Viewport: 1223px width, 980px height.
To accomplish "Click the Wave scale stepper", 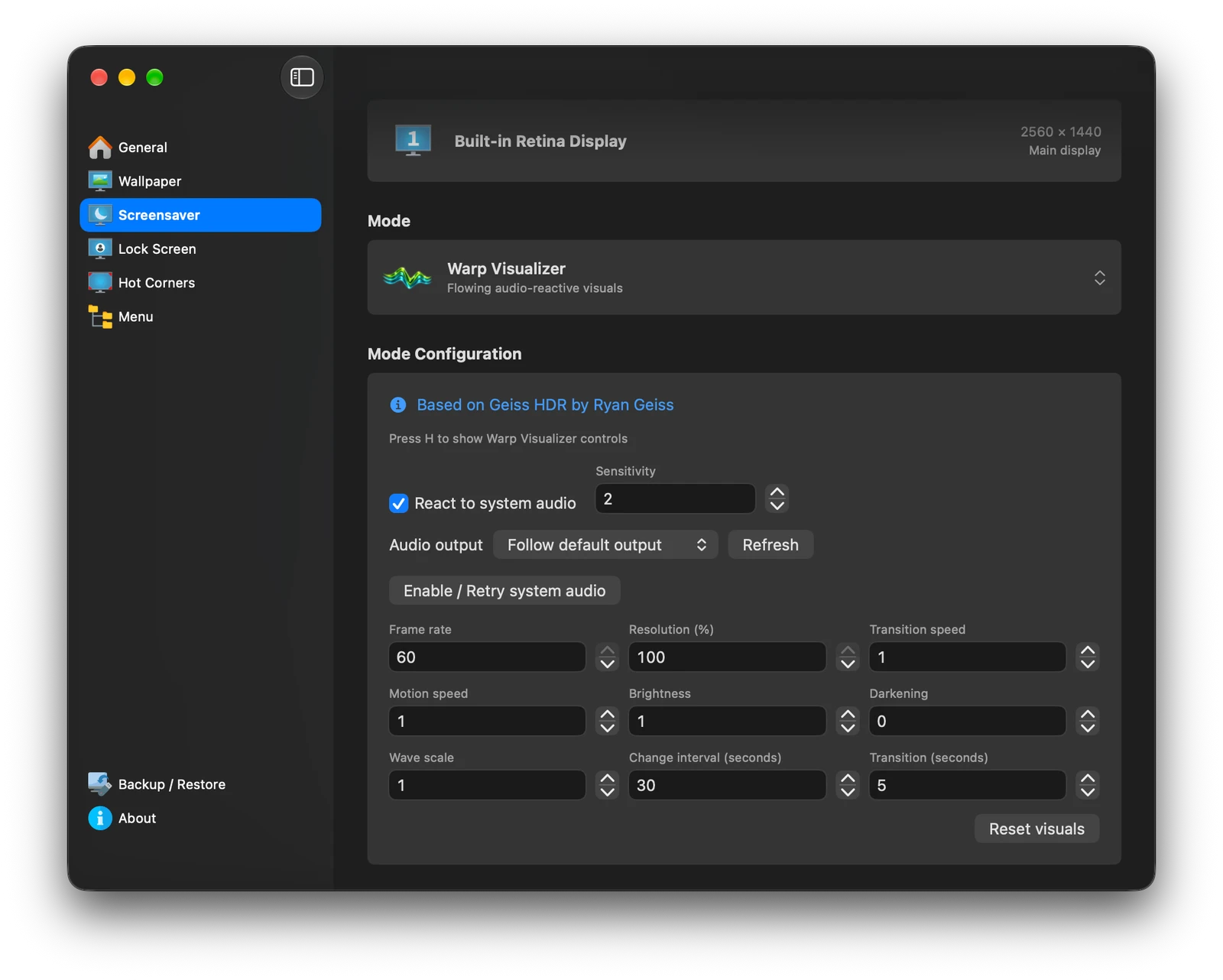I will pos(608,785).
